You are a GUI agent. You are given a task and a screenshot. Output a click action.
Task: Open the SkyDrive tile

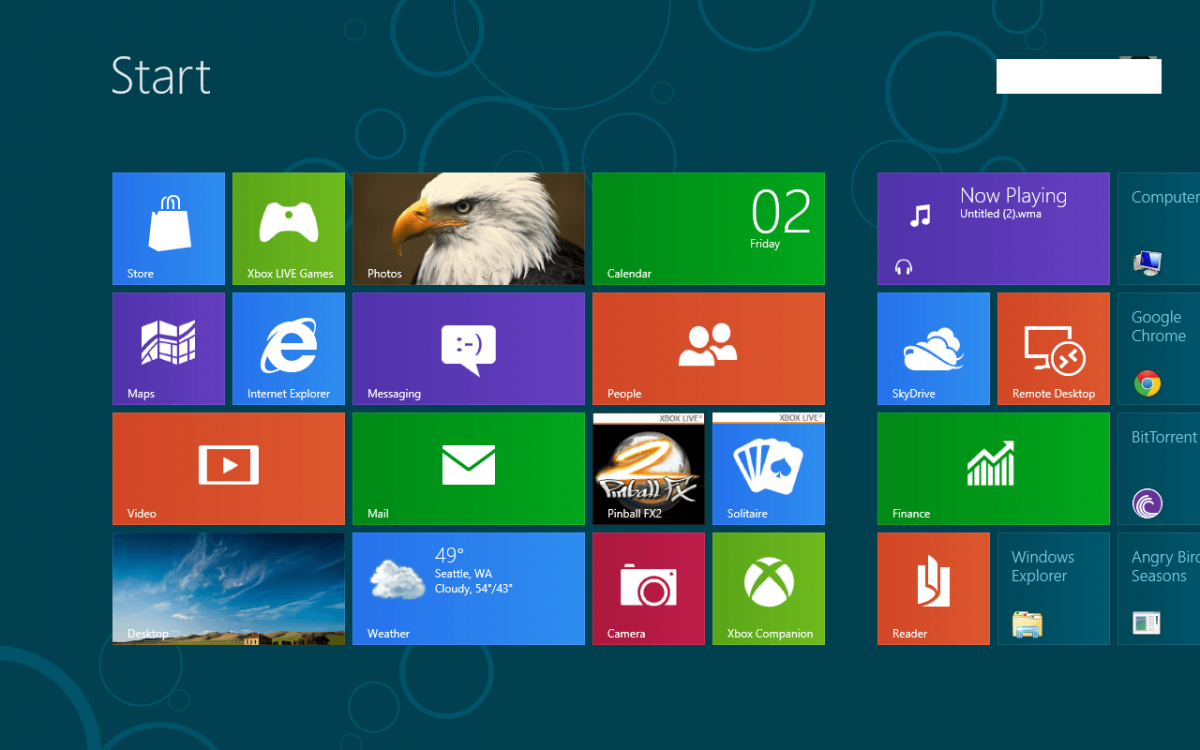point(933,348)
